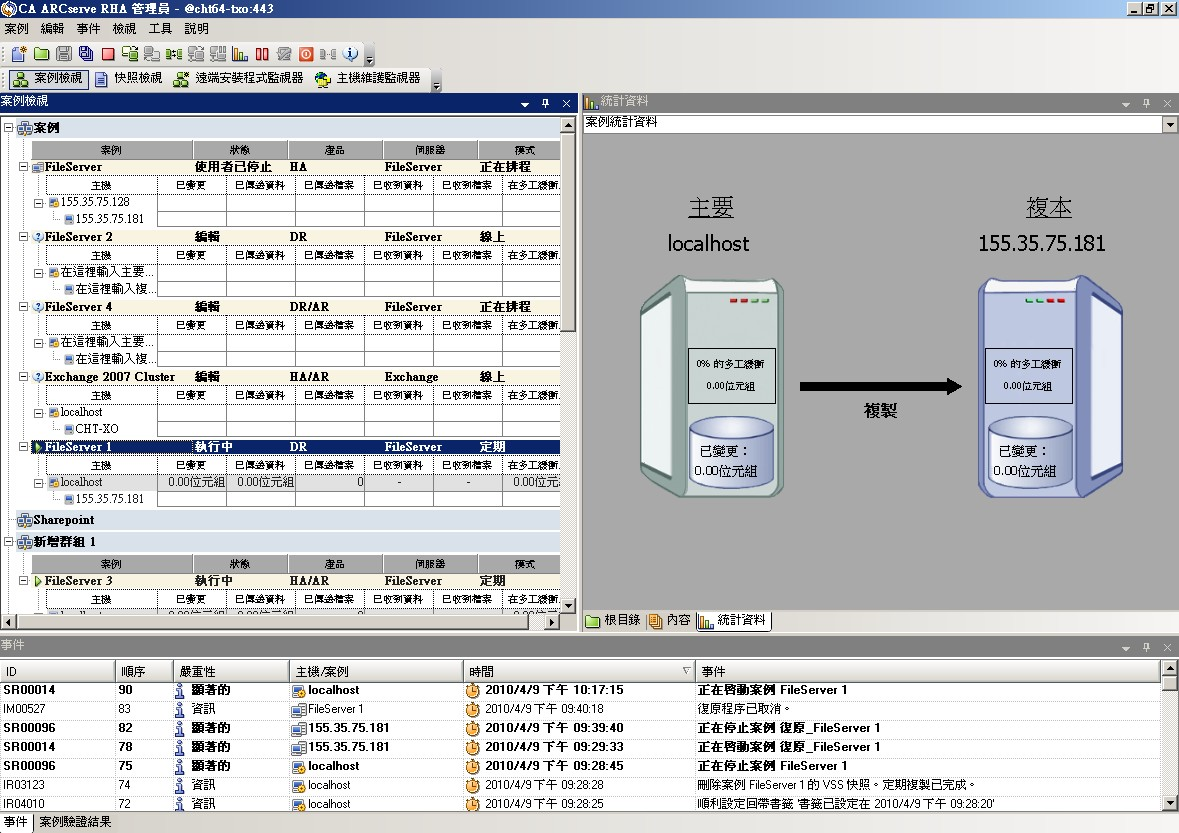Open the 案例統計資料 dropdown

point(1169,123)
